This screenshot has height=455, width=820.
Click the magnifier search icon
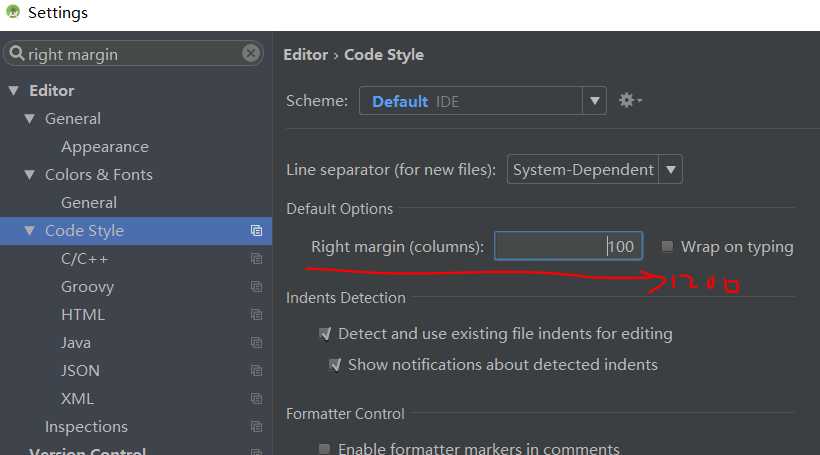tap(17, 53)
